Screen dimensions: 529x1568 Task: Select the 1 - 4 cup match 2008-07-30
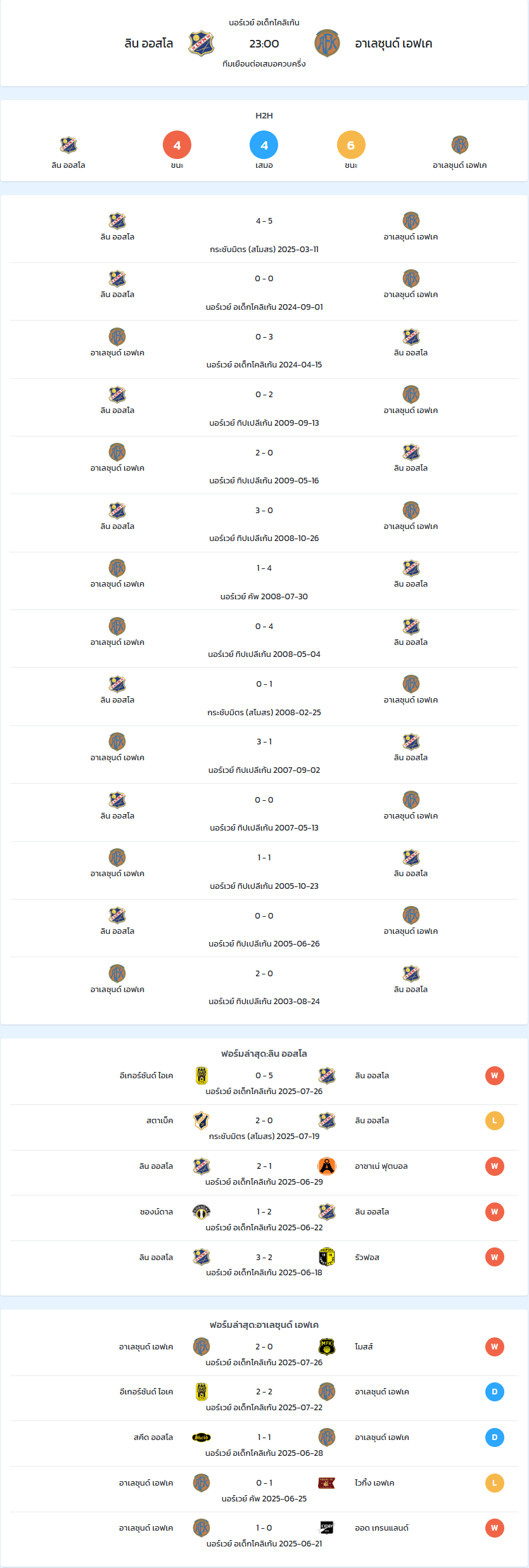pyautogui.click(x=264, y=581)
